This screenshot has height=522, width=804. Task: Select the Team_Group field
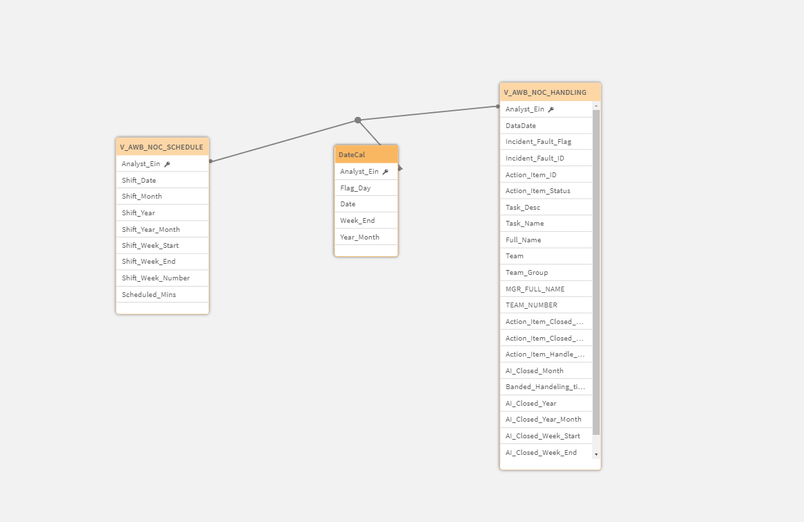pos(546,272)
